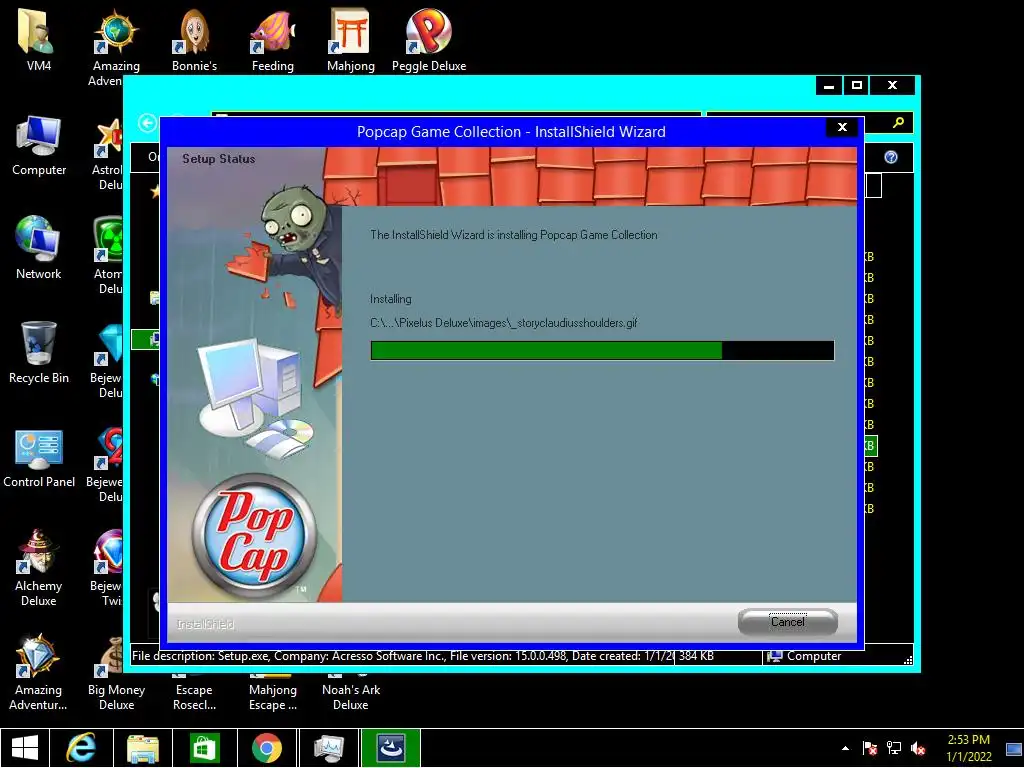Screen dimensions: 1024x768
Task: Click the back arrow in Explorer window
Action: tap(148, 123)
